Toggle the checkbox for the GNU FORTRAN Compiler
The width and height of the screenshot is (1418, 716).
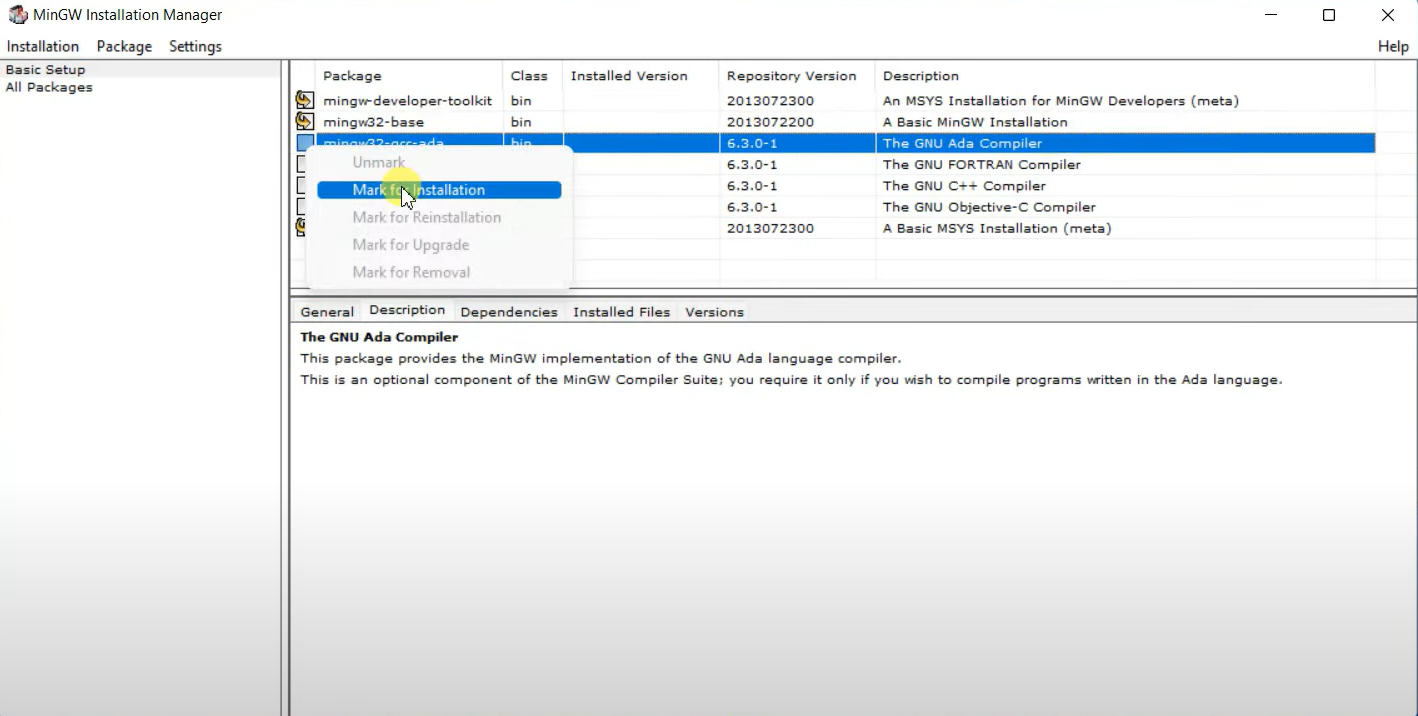pyautogui.click(x=304, y=164)
